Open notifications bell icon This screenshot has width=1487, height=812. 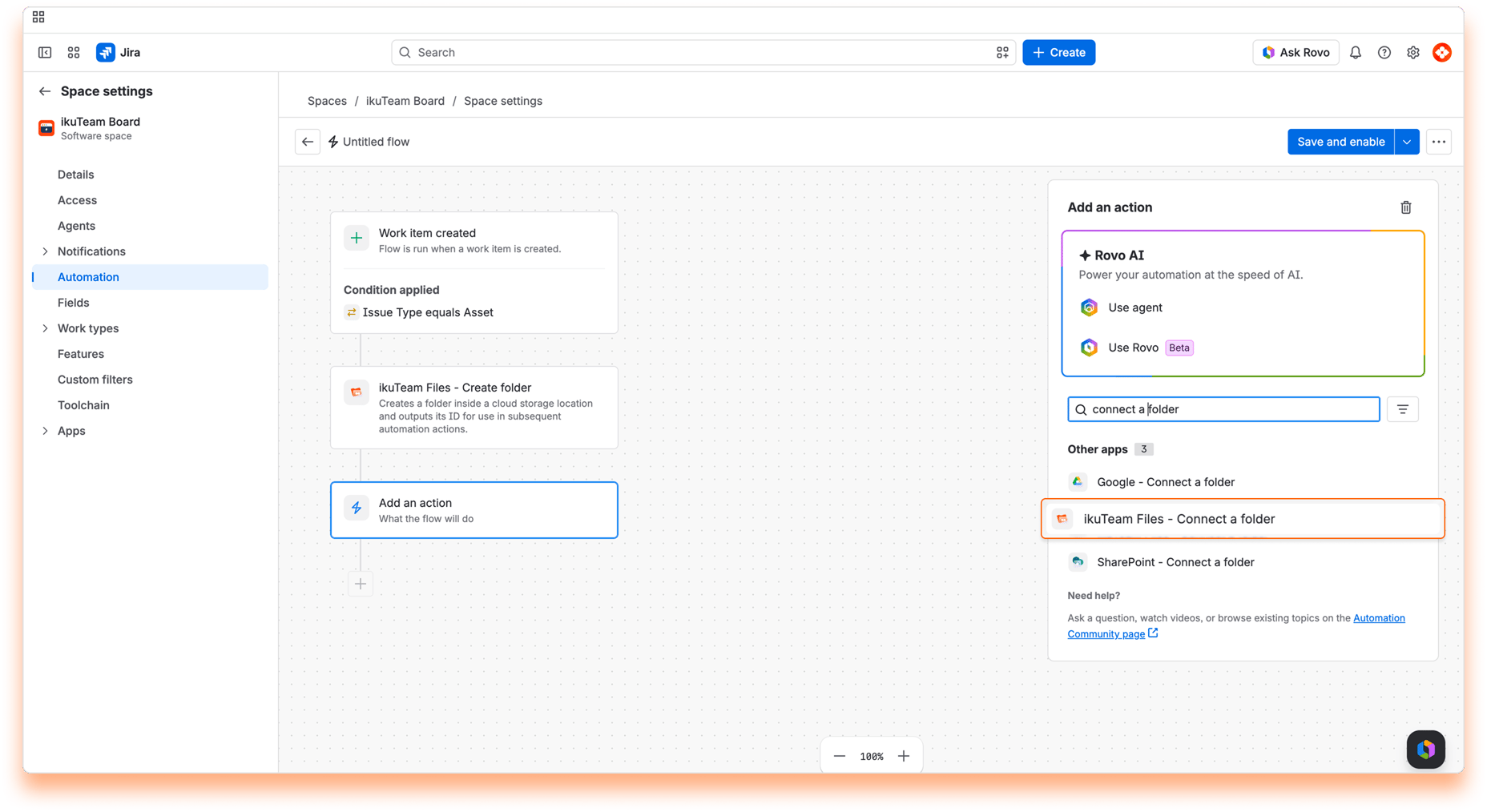tap(1355, 52)
